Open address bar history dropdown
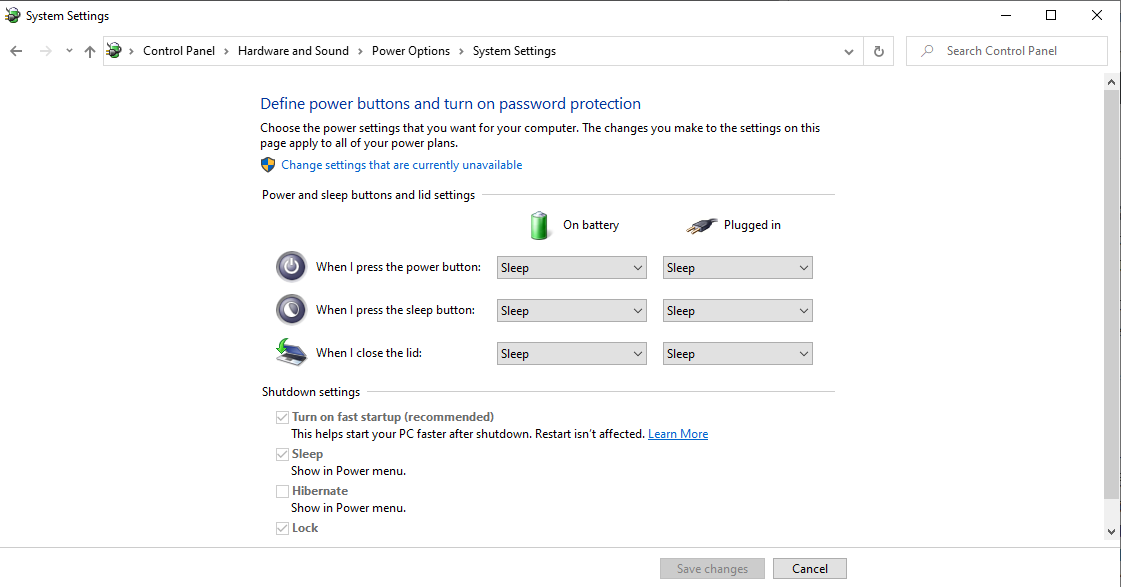This screenshot has width=1121, height=587. click(849, 51)
